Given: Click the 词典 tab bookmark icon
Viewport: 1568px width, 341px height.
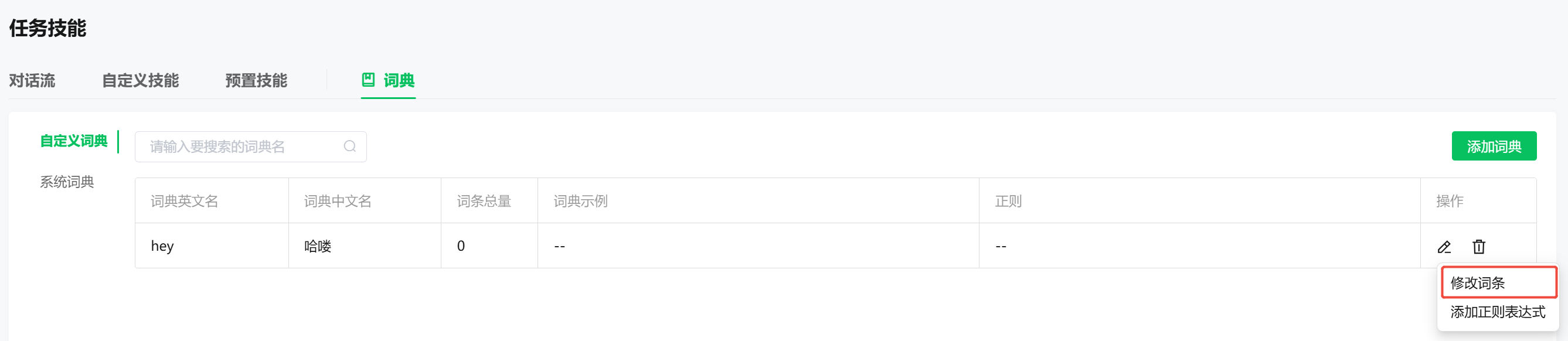Looking at the screenshot, I should 369,80.
